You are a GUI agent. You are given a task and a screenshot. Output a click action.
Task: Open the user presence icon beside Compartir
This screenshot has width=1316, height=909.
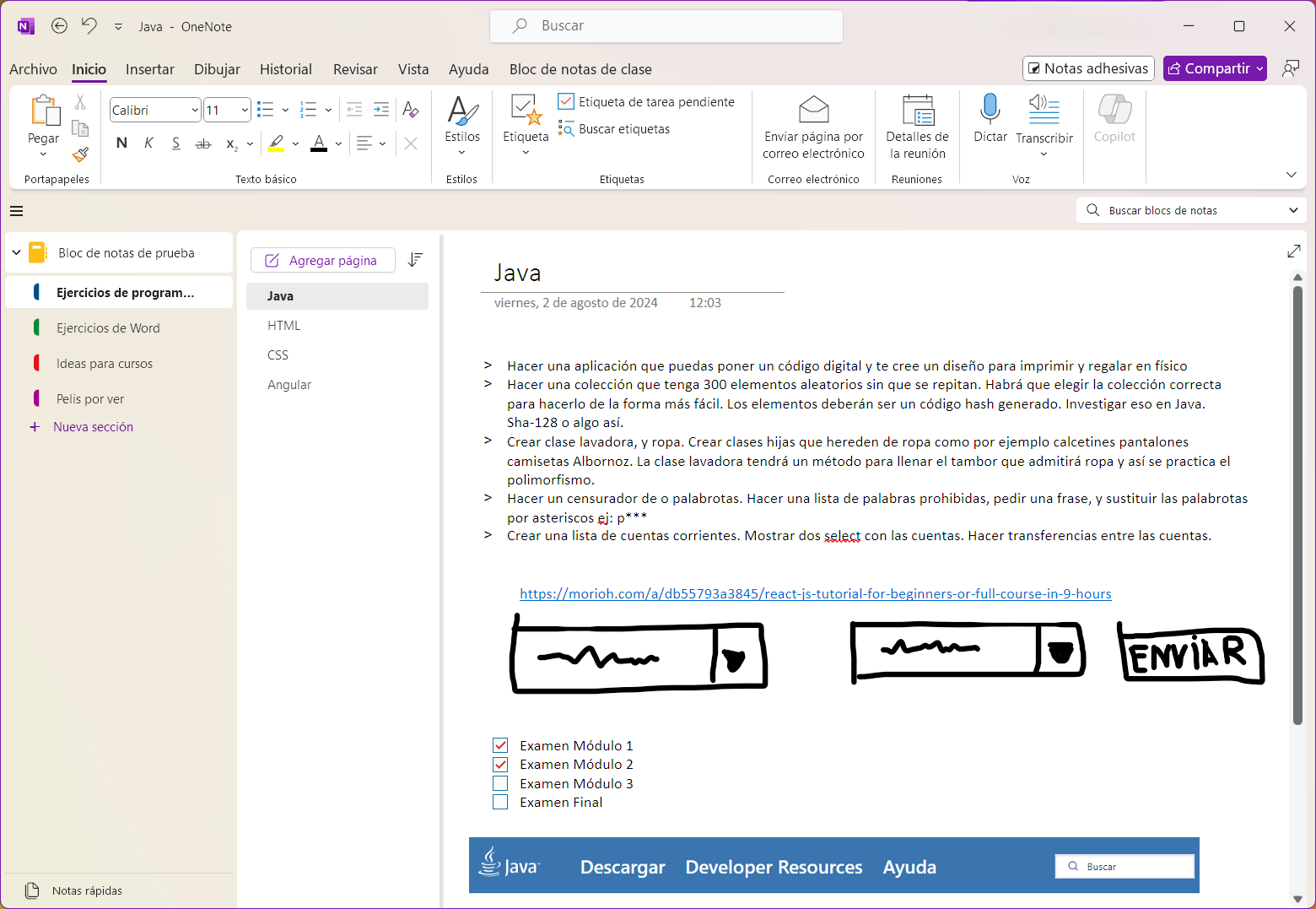tap(1291, 68)
